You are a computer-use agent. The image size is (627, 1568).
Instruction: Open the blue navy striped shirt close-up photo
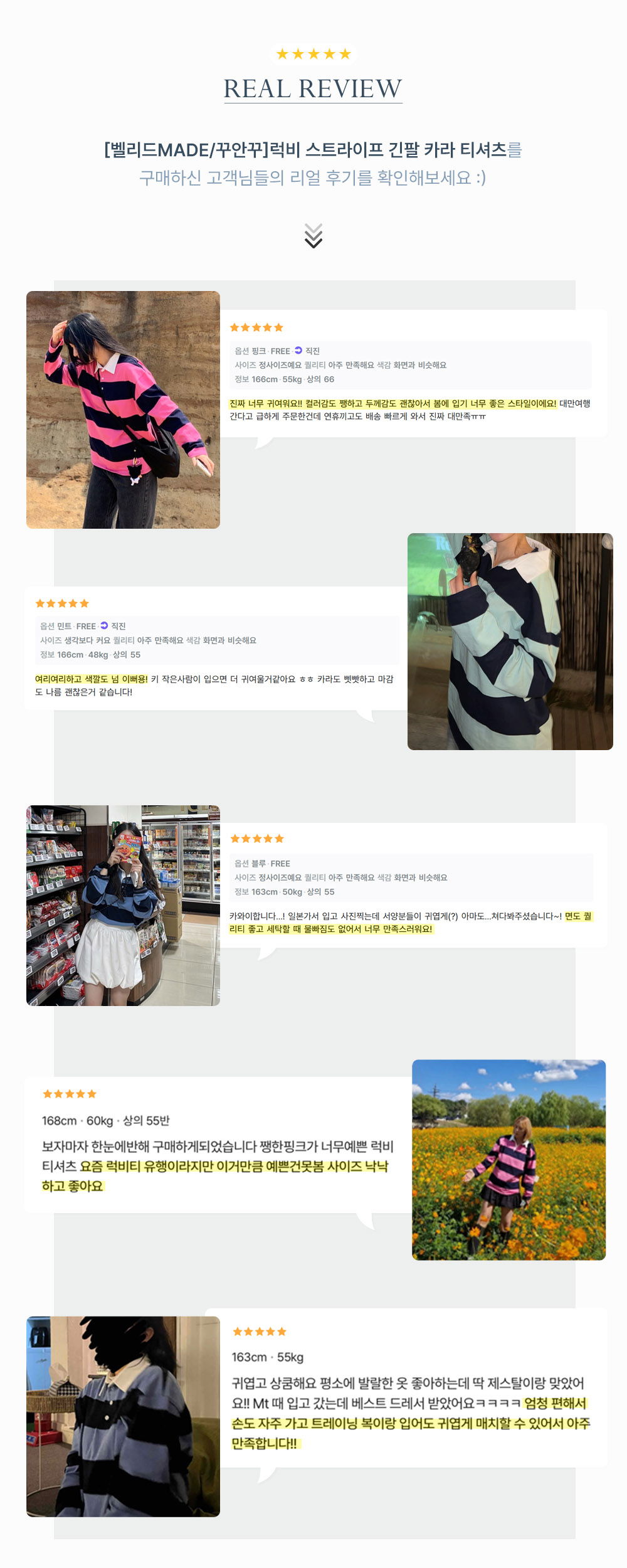click(x=123, y=1416)
